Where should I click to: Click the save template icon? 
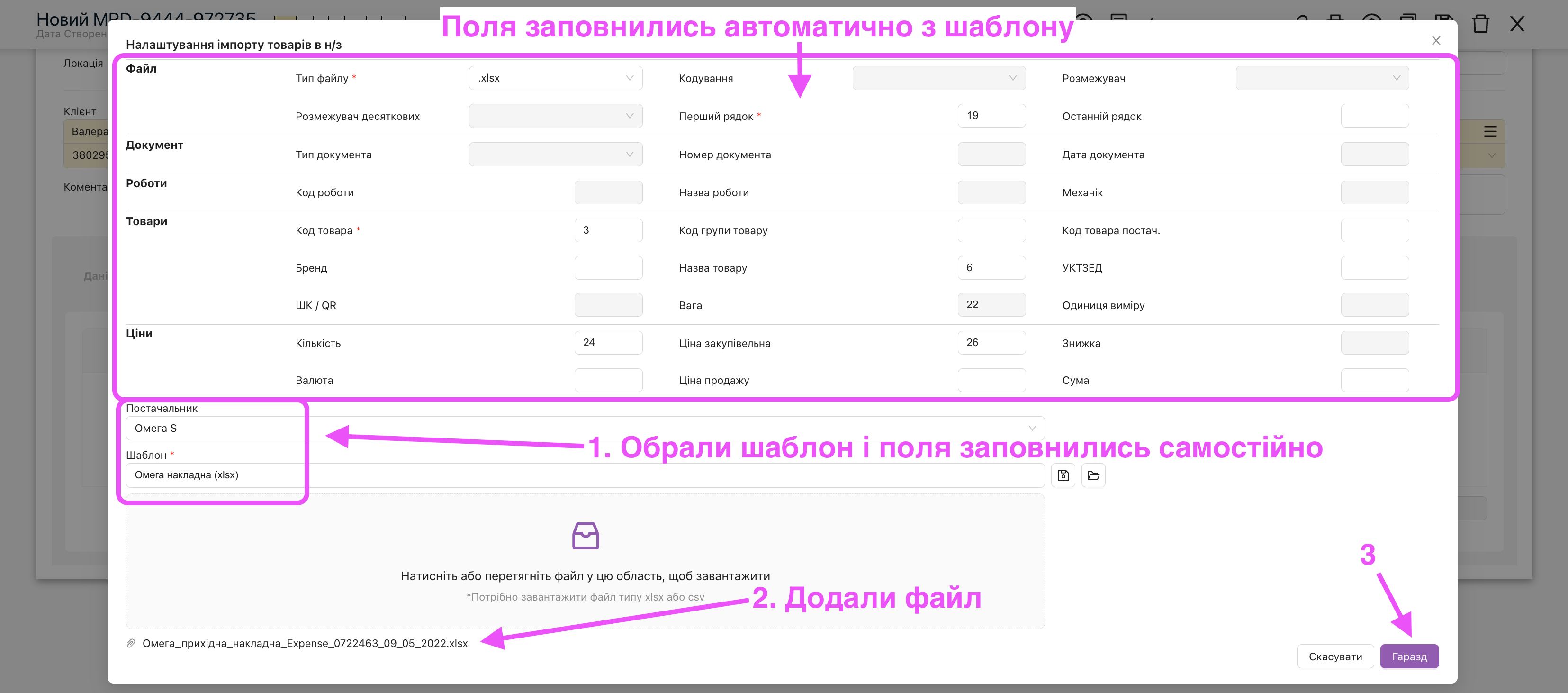1063,475
